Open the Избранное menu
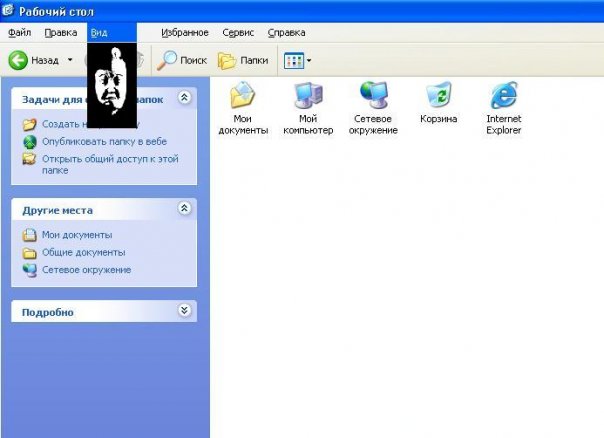 point(185,33)
